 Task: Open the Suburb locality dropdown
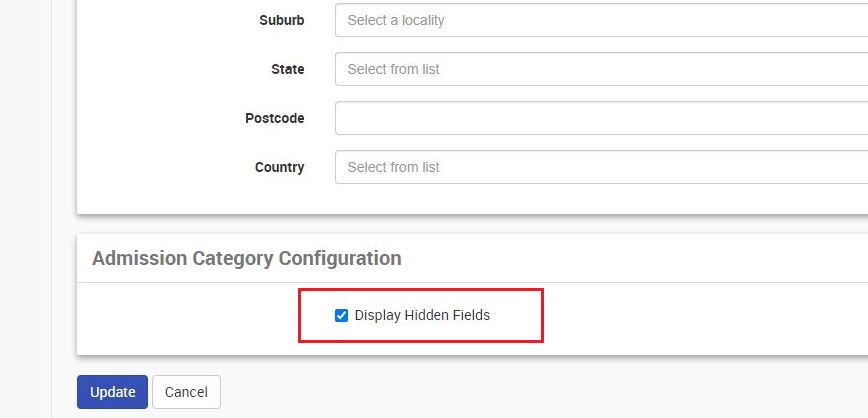(601, 20)
